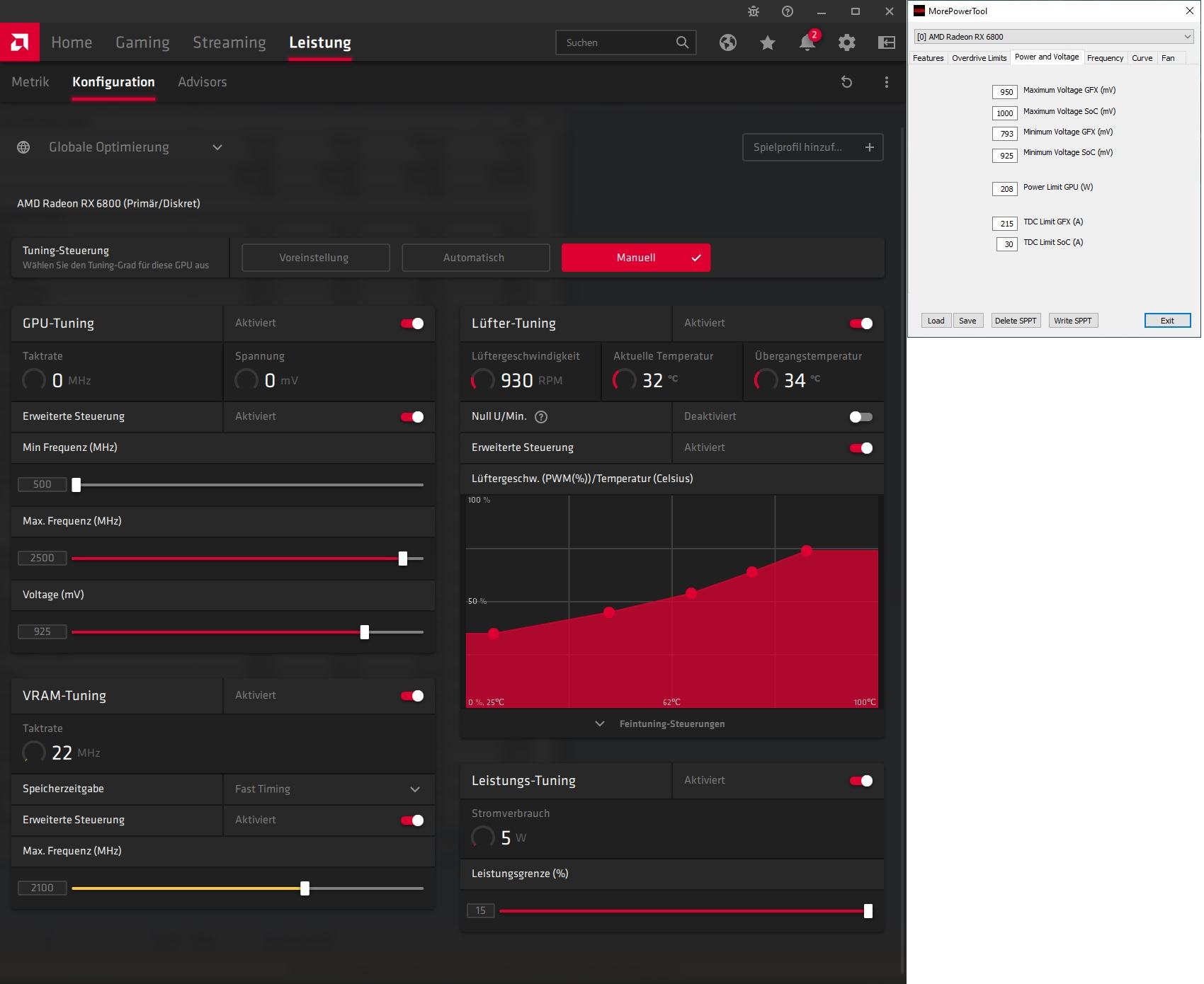Click the plus icon in Spielprofil hinzuf...

tap(870, 147)
